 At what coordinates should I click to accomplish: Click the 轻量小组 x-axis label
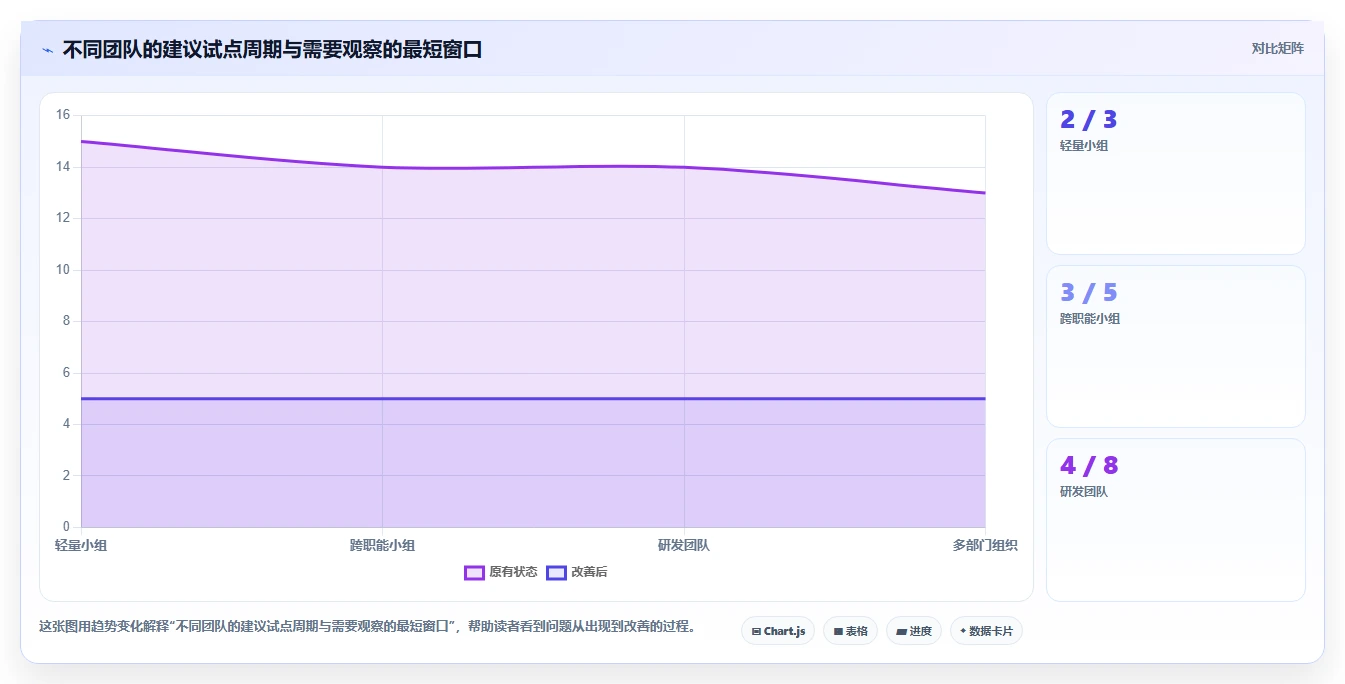point(81,545)
